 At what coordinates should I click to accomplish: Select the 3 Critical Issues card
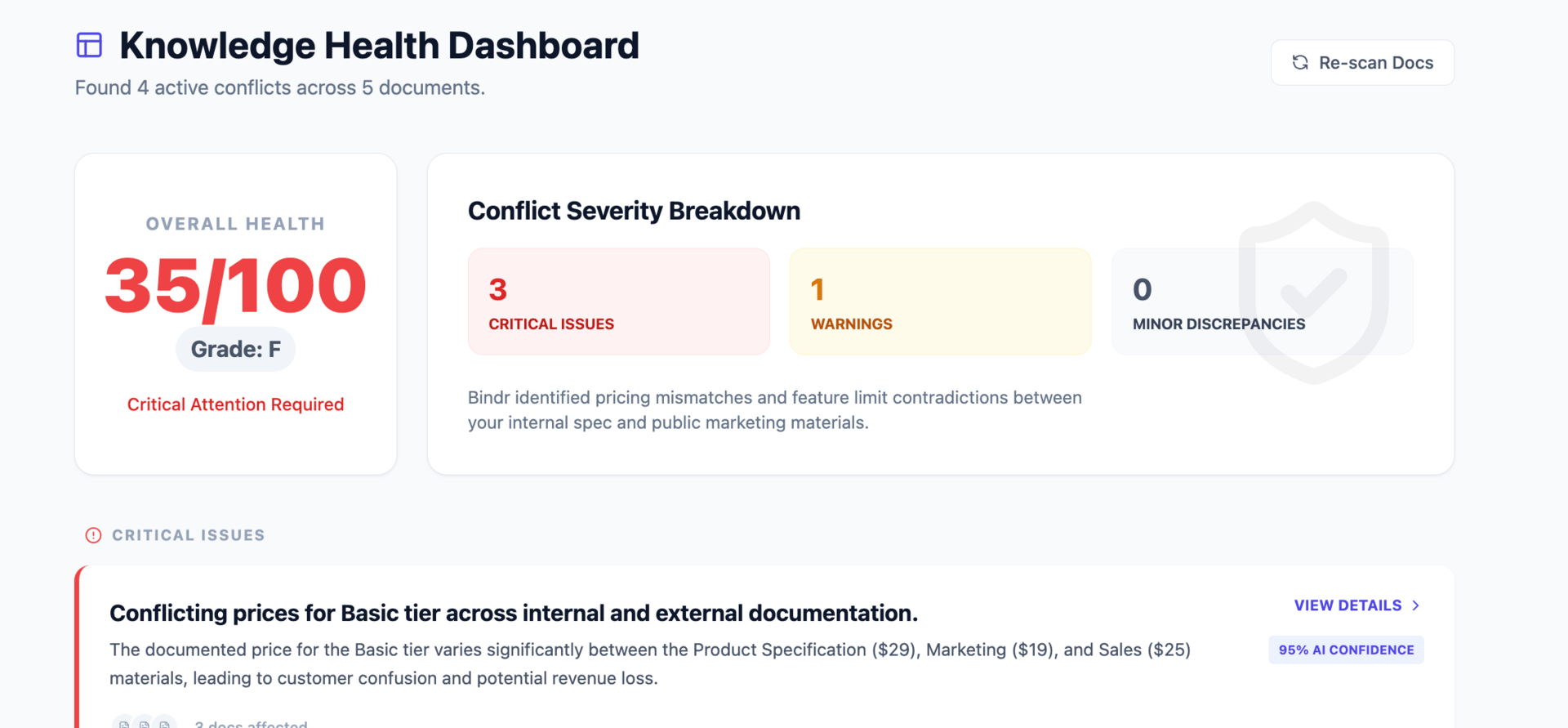pyautogui.click(x=618, y=301)
